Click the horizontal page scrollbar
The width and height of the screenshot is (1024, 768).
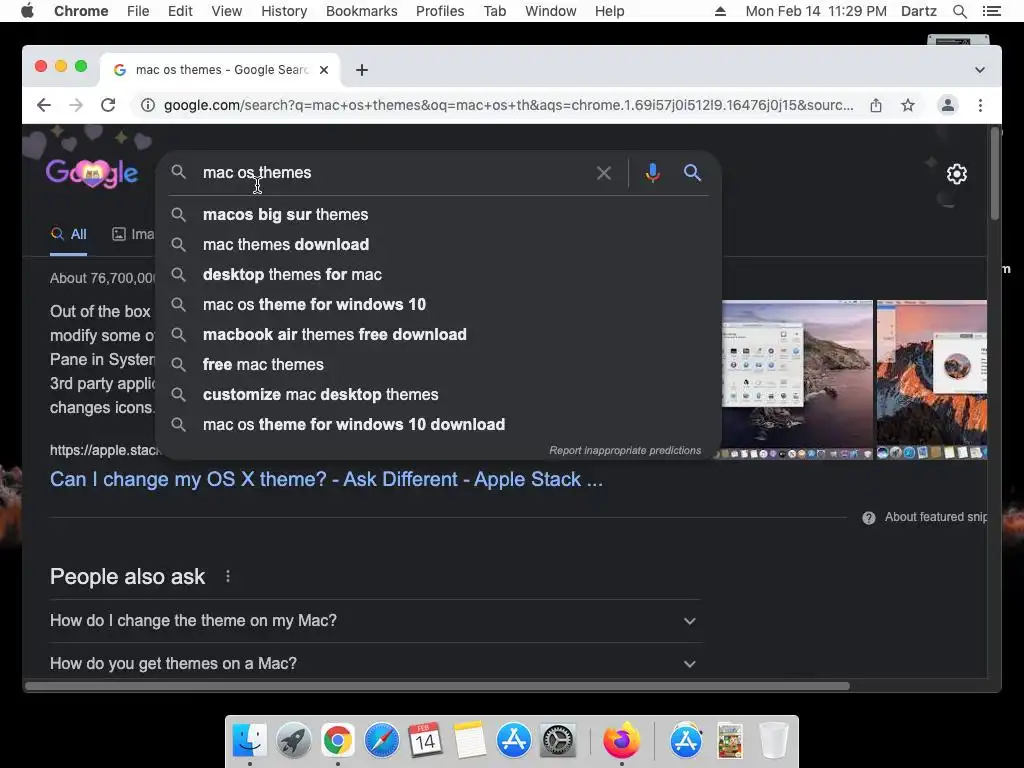[438, 686]
